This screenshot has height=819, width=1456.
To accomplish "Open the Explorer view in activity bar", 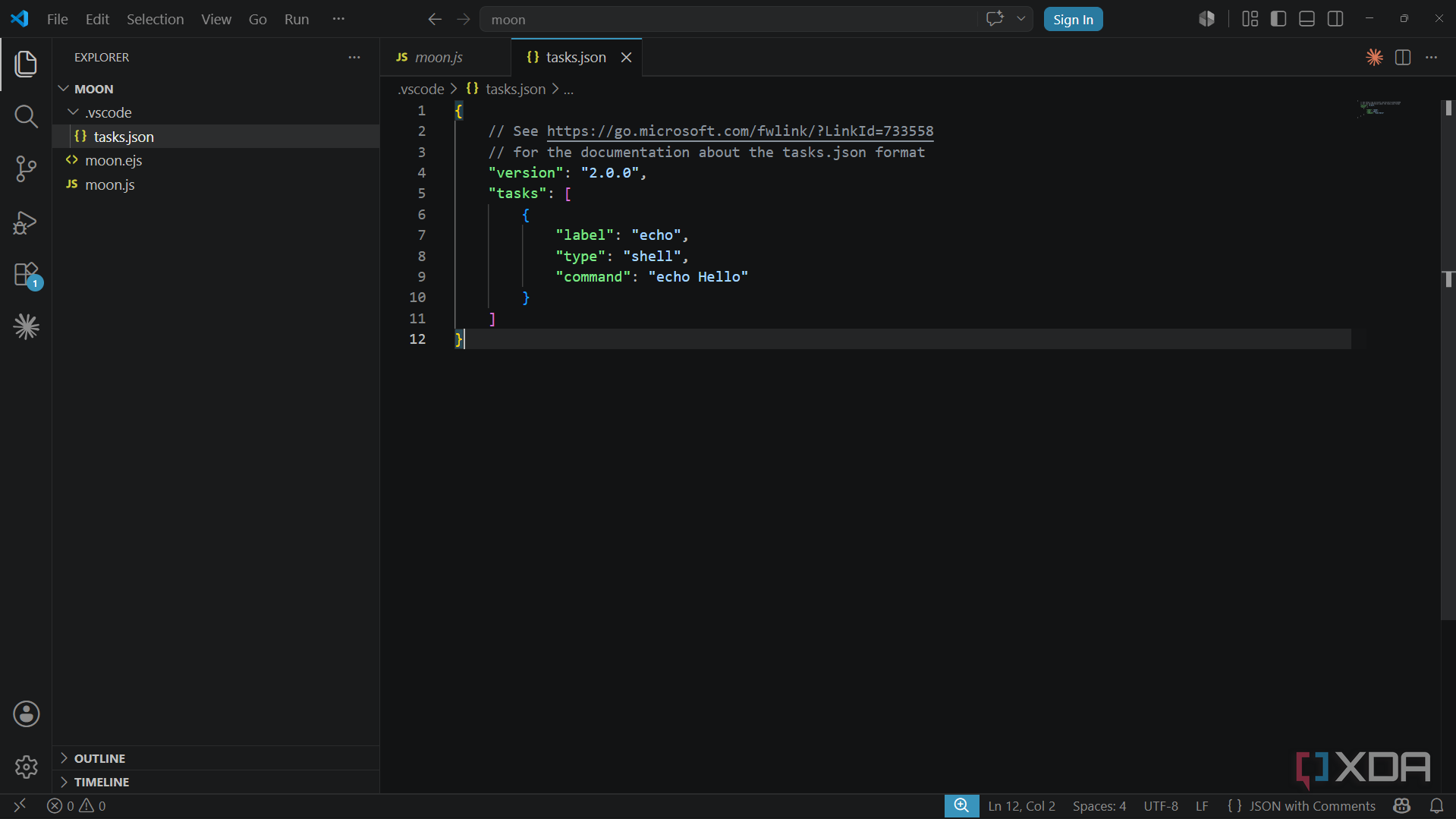I will 26,64.
